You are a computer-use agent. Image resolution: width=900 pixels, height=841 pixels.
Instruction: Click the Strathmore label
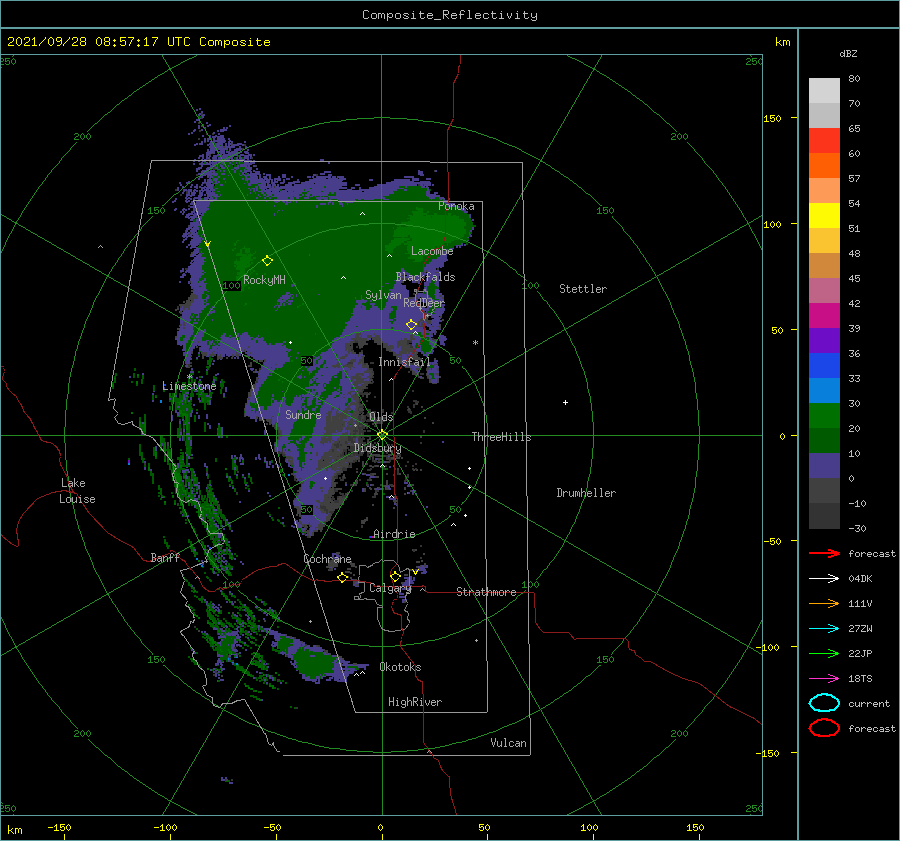[486, 592]
